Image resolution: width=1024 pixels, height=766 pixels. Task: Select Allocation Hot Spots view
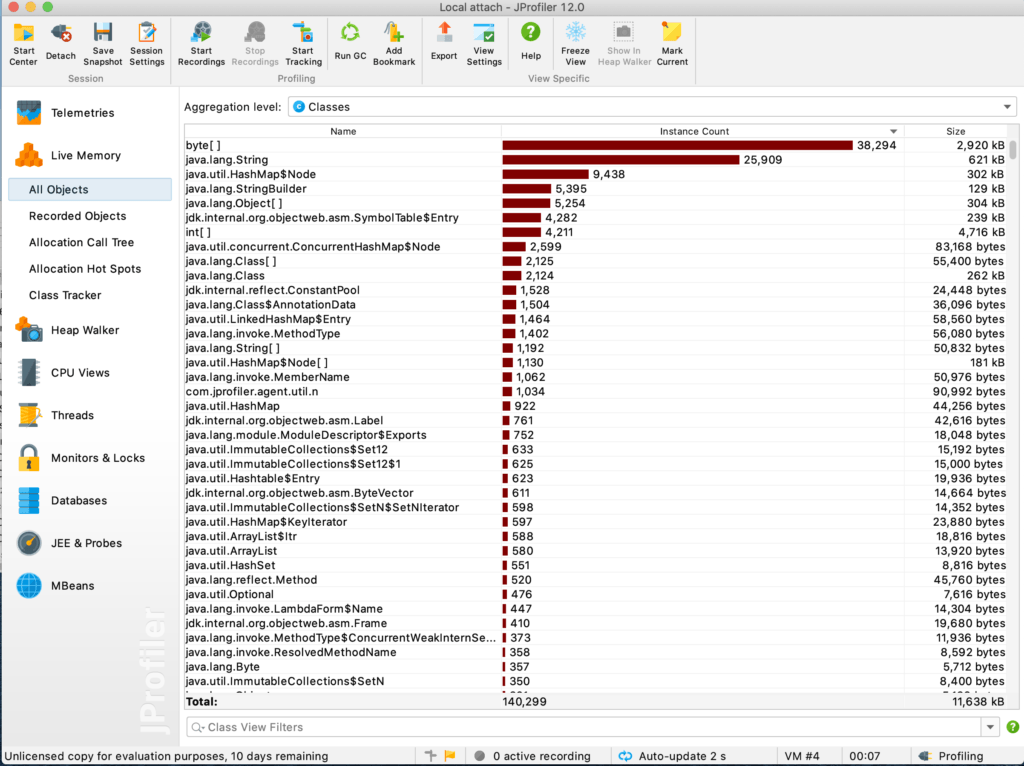(x=84, y=269)
